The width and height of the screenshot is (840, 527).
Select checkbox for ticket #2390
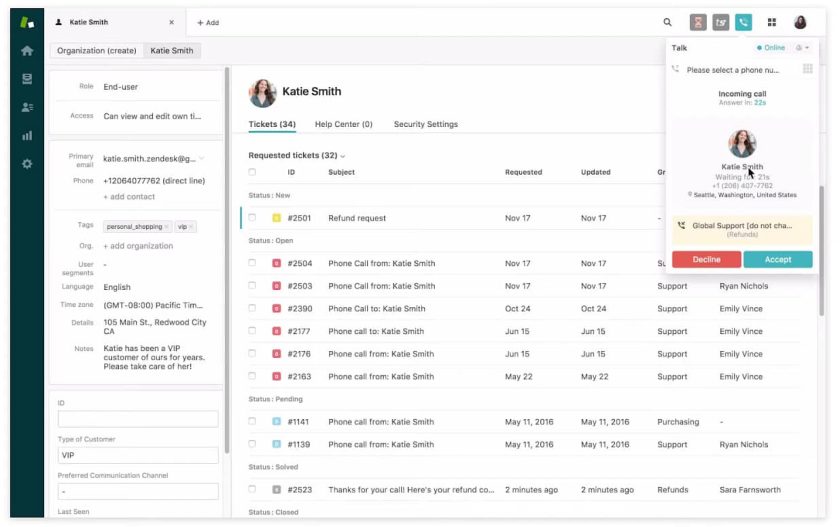click(x=252, y=308)
